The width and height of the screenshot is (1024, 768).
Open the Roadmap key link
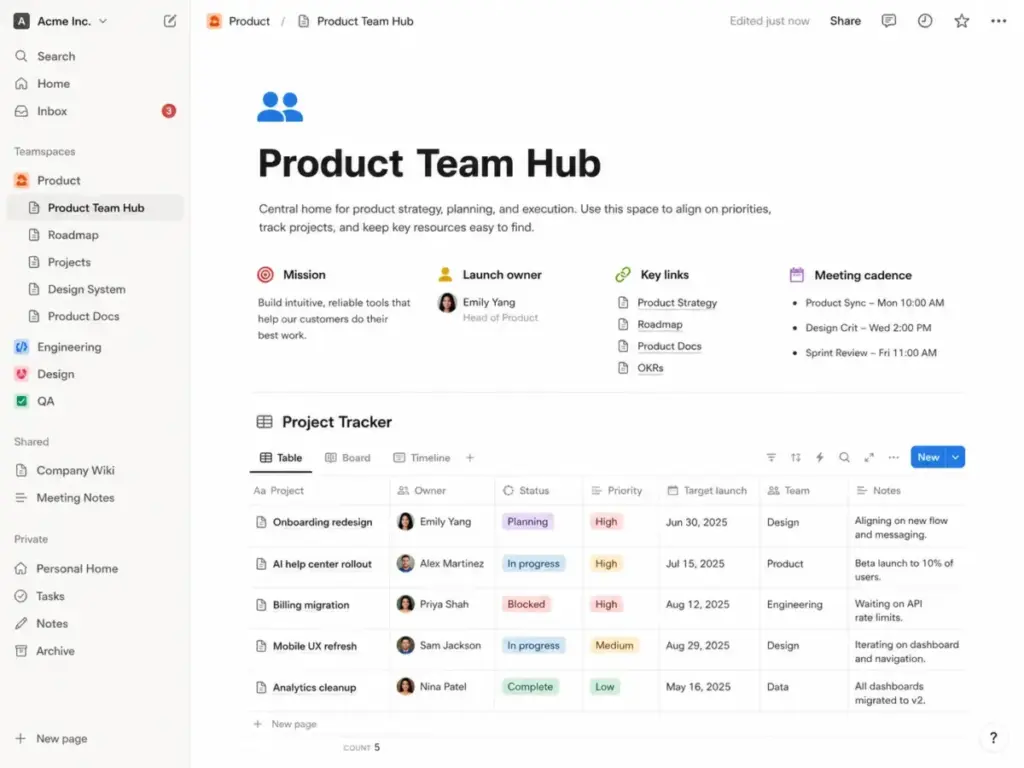point(660,325)
